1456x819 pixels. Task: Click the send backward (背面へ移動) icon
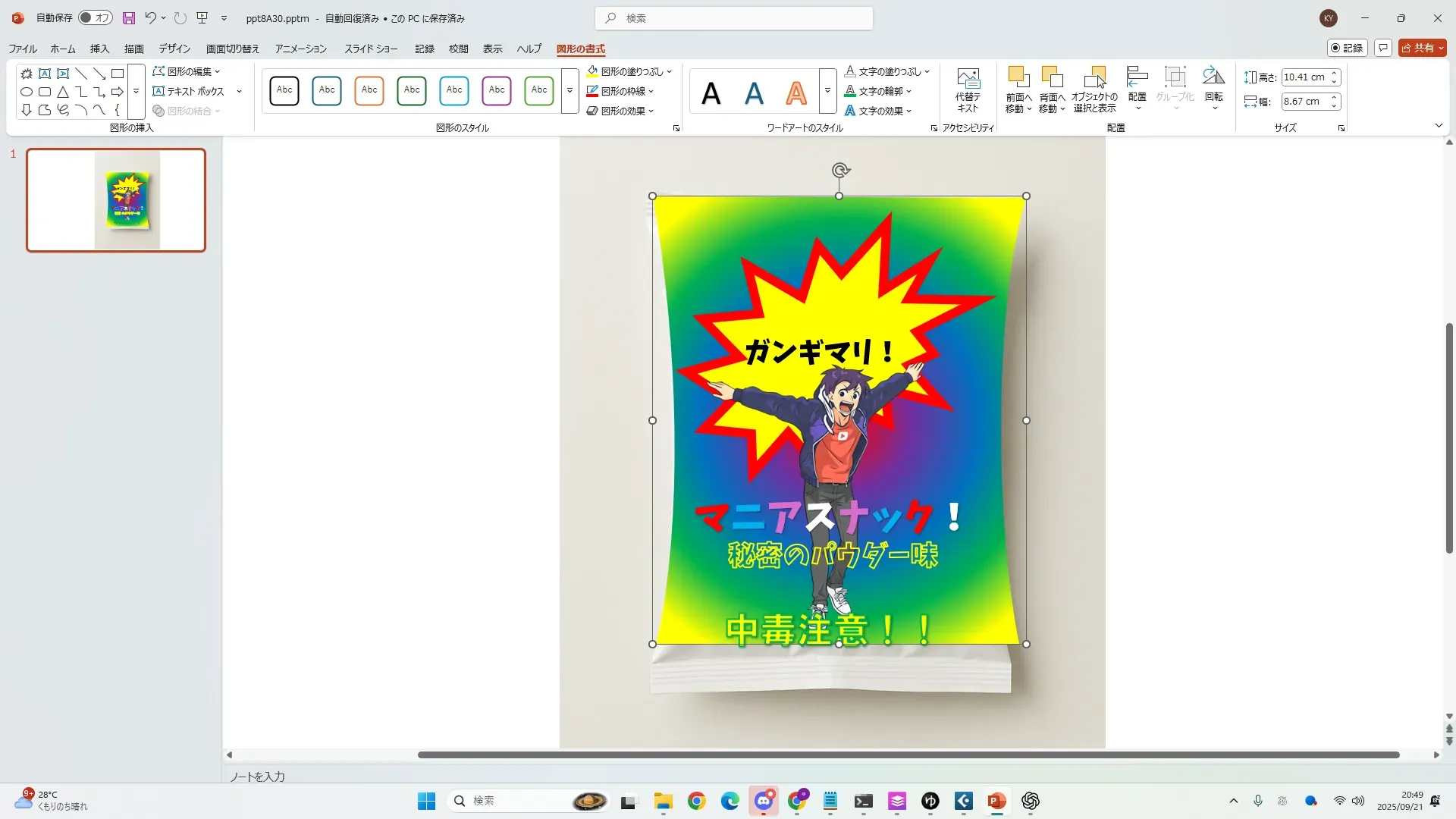pyautogui.click(x=1052, y=77)
